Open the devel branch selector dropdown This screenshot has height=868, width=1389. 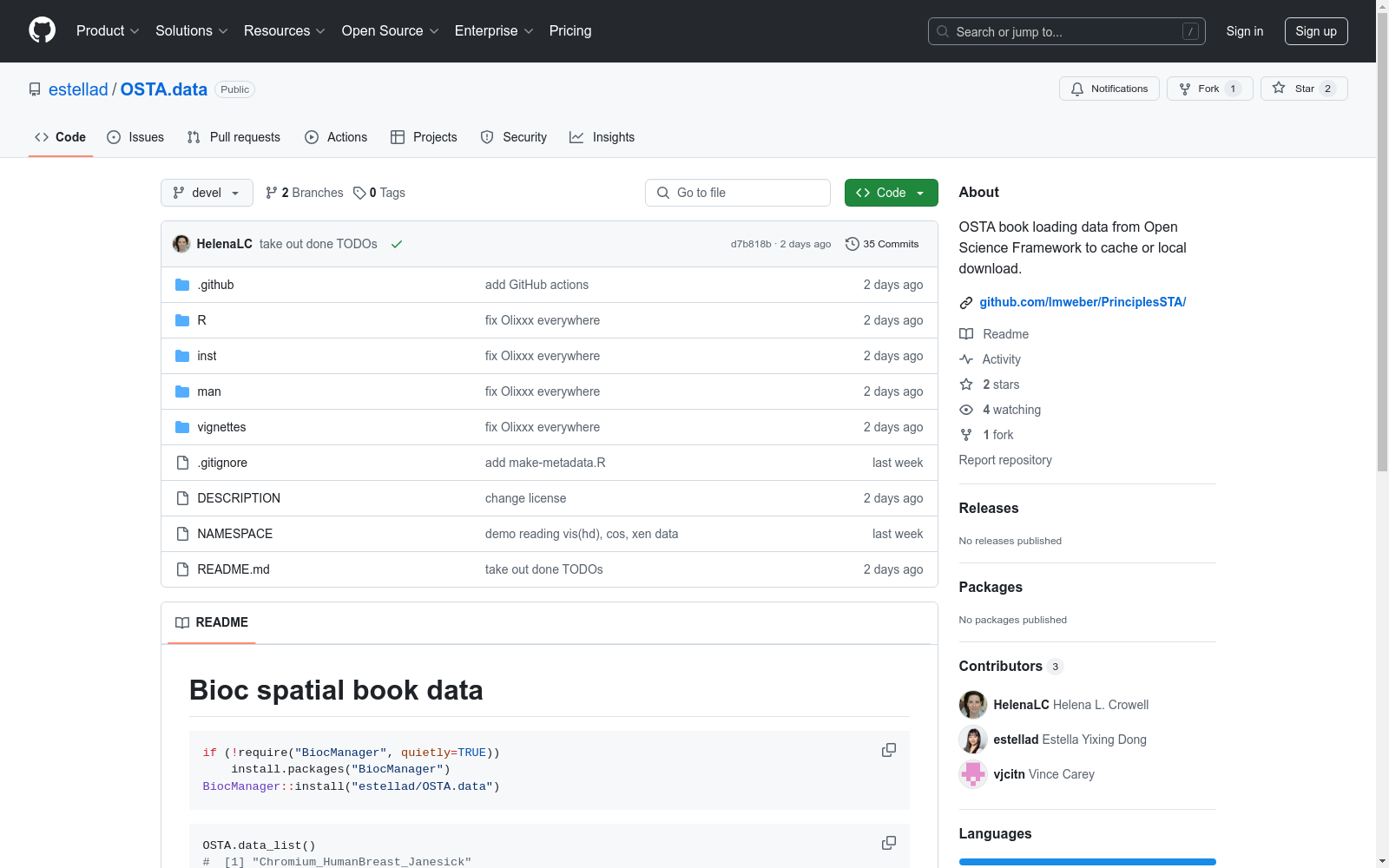(x=207, y=193)
